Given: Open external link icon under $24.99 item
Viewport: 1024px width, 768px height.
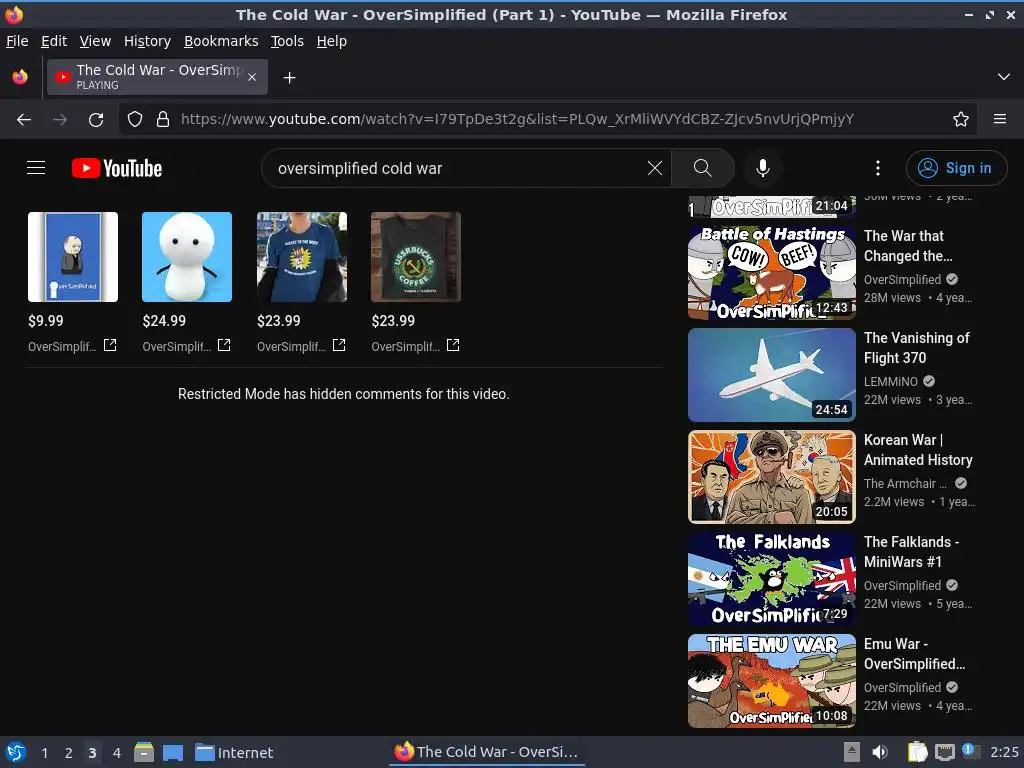Looking at the screenshot, I should [x=224, y=345].
